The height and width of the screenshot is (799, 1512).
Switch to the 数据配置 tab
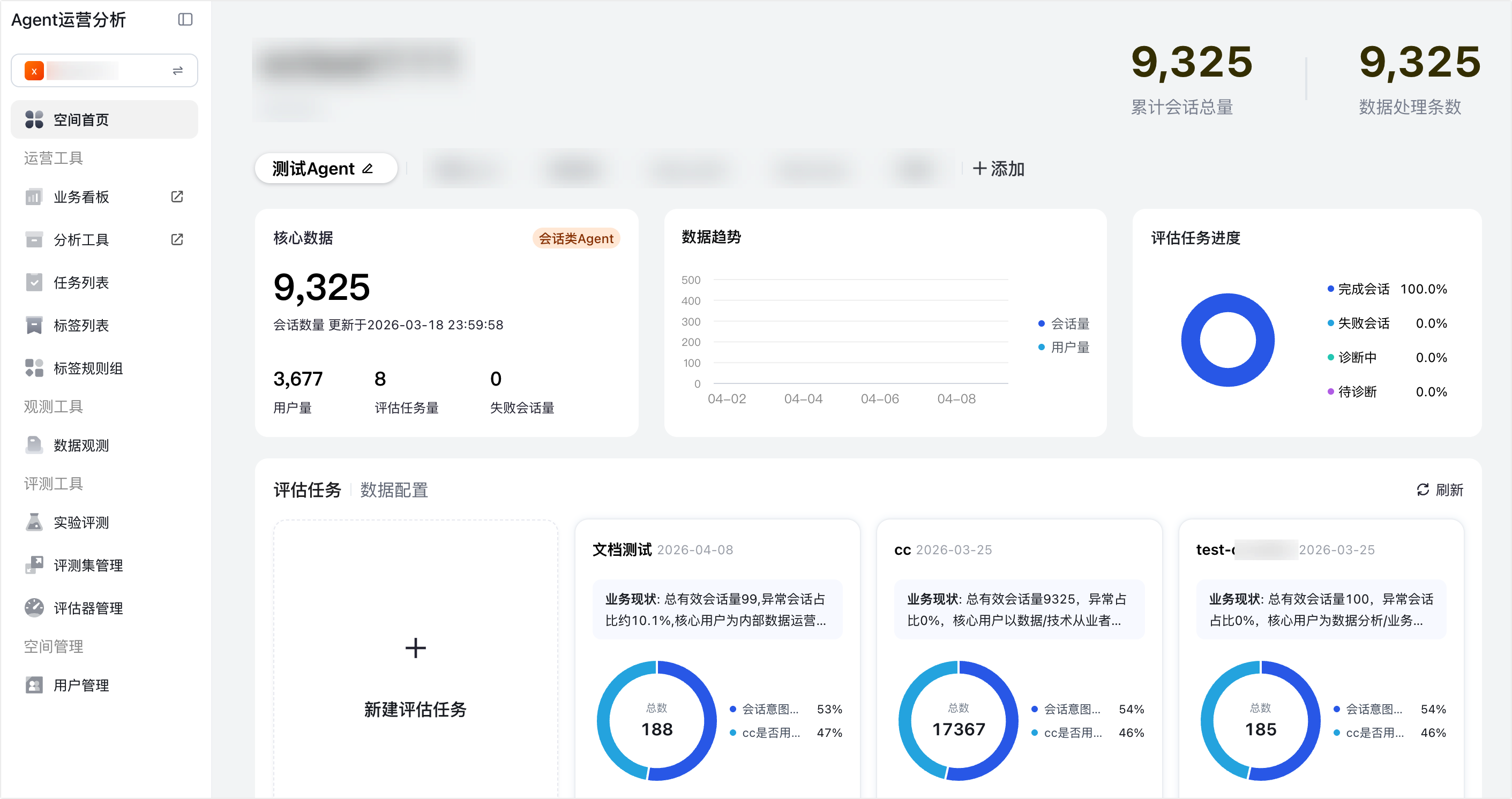[x=394, y=490]
